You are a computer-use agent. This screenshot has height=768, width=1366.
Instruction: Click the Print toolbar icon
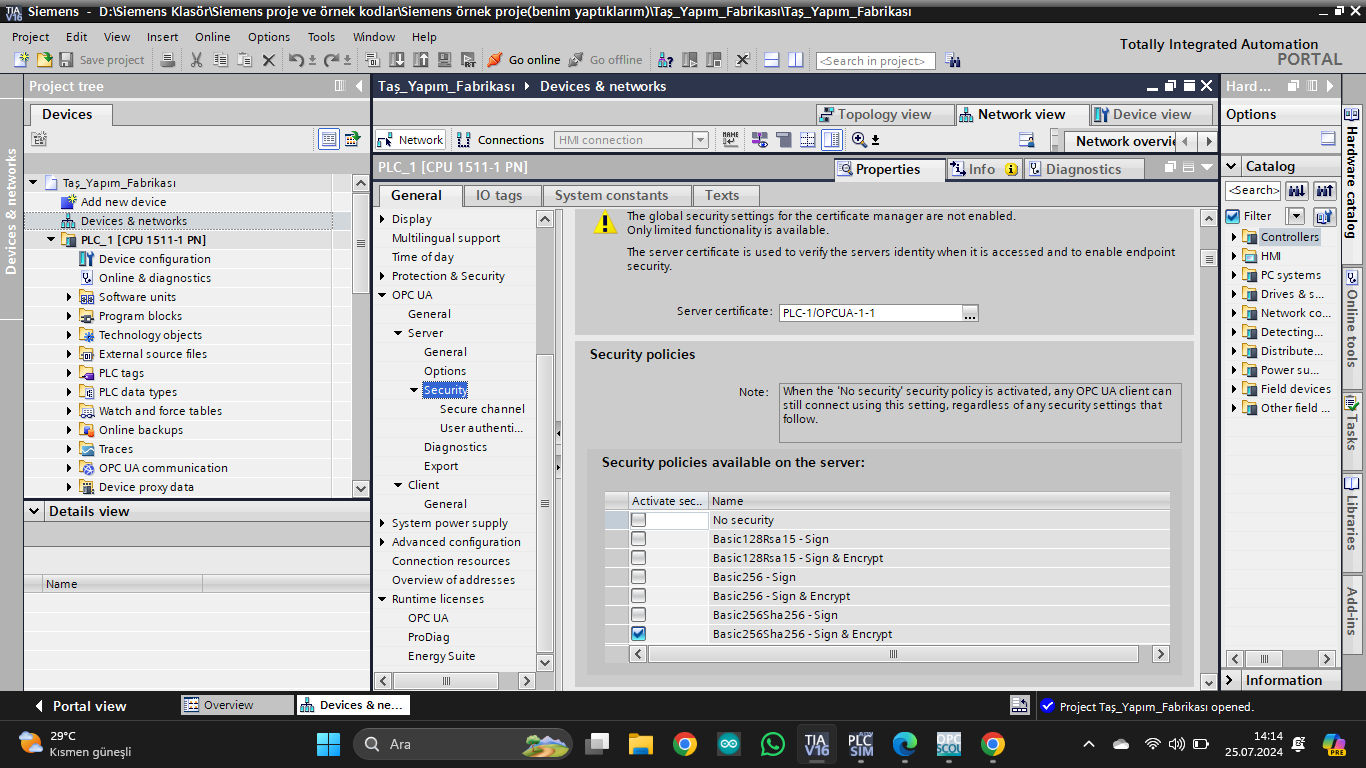(x=168, y=60)
